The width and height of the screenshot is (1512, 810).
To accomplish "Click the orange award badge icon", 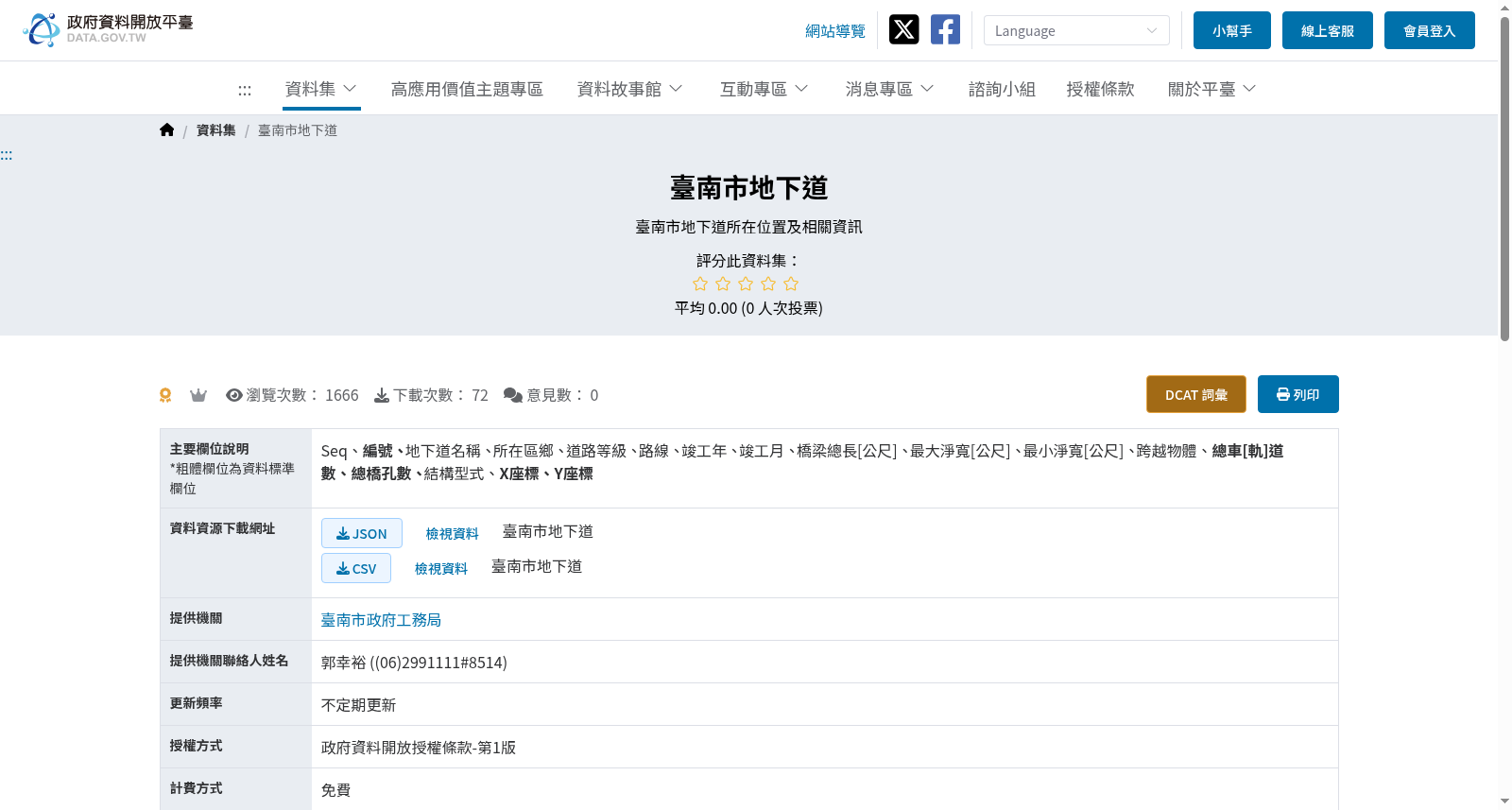I will tap(165, 395).
